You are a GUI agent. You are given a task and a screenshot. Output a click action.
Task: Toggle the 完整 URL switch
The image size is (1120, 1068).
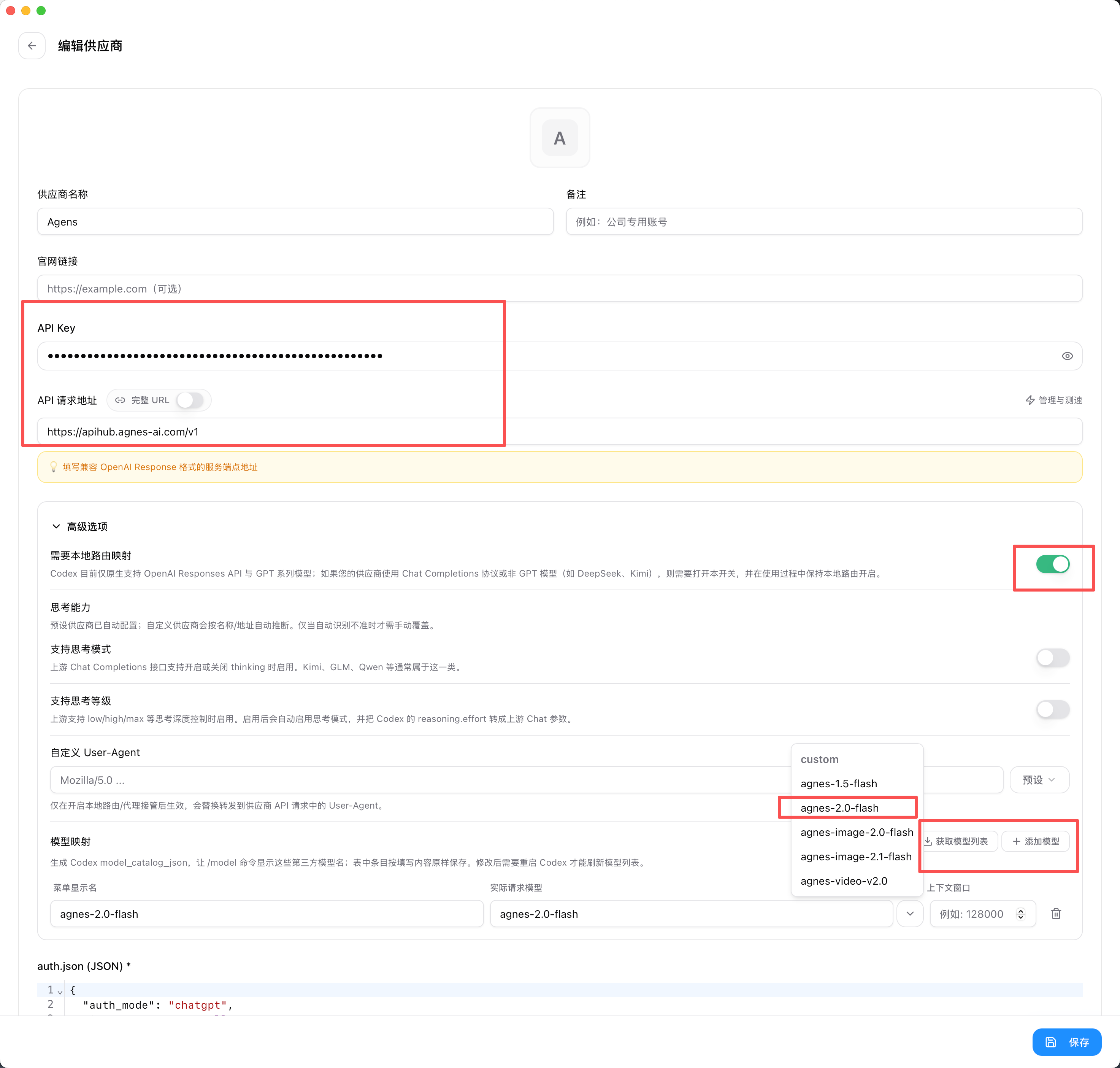(190, 400)
